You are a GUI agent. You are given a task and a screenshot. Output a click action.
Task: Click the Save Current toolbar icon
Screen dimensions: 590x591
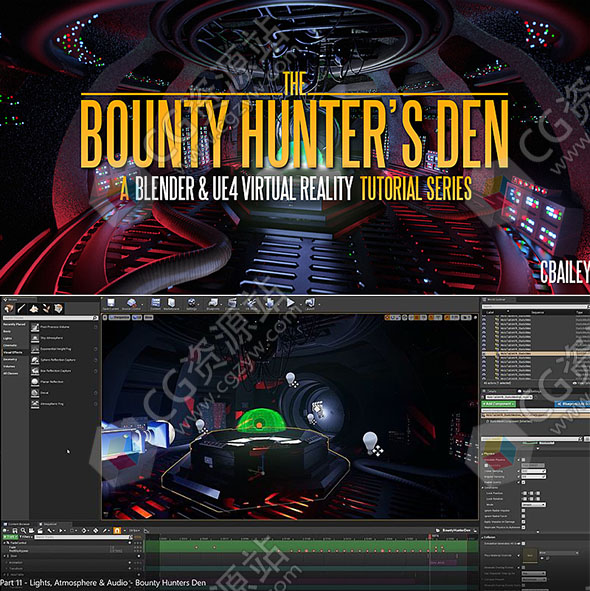(x=110, y=304)
